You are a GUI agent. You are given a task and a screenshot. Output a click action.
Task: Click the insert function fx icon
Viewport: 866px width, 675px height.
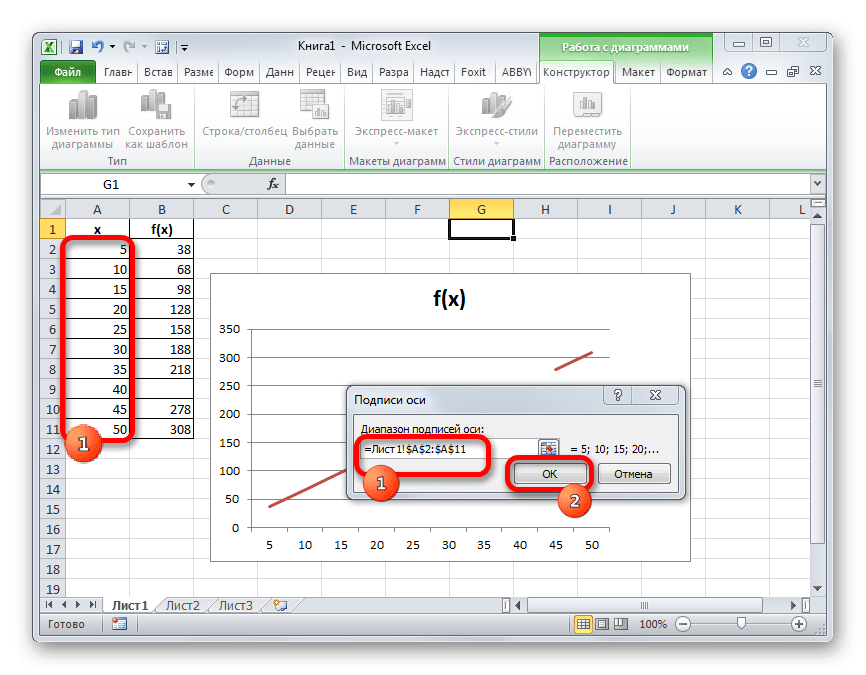pyautogui.click(x=272, y=184)
